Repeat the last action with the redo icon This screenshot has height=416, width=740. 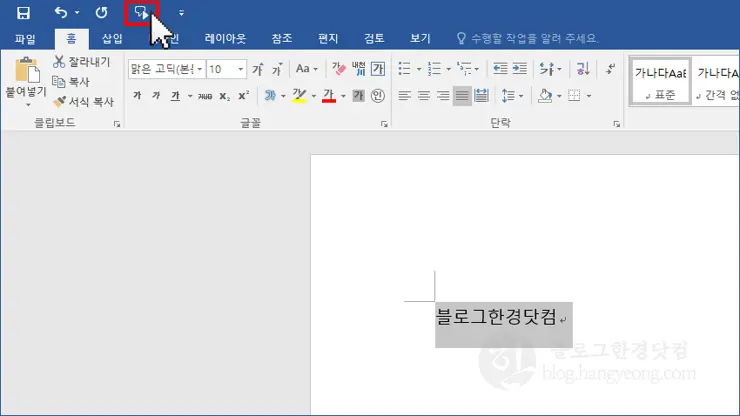coord(101,13)
